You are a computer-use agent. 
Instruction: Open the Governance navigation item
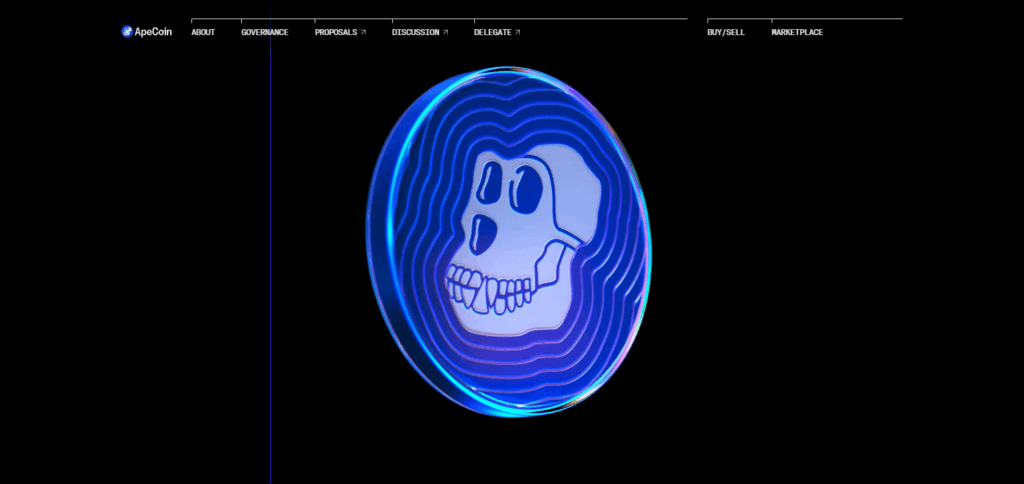(x=264, y=32)
